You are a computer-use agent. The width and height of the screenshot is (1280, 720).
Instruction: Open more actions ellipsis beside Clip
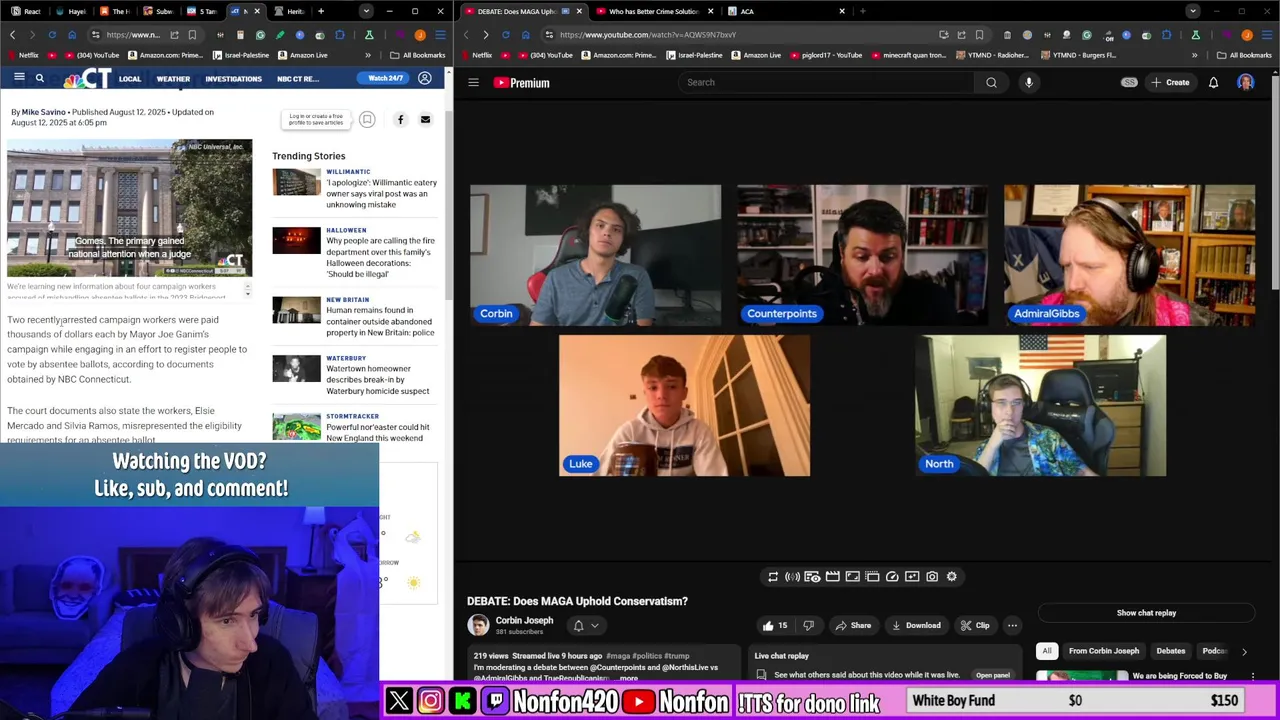1012,626
